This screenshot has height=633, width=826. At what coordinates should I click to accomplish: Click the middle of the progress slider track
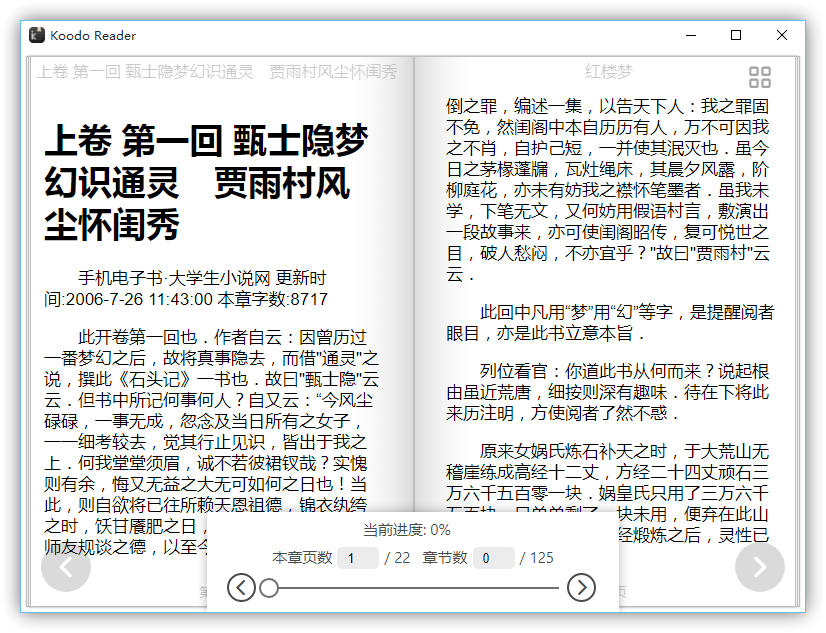pyautogui.click(x=414, y=588)
